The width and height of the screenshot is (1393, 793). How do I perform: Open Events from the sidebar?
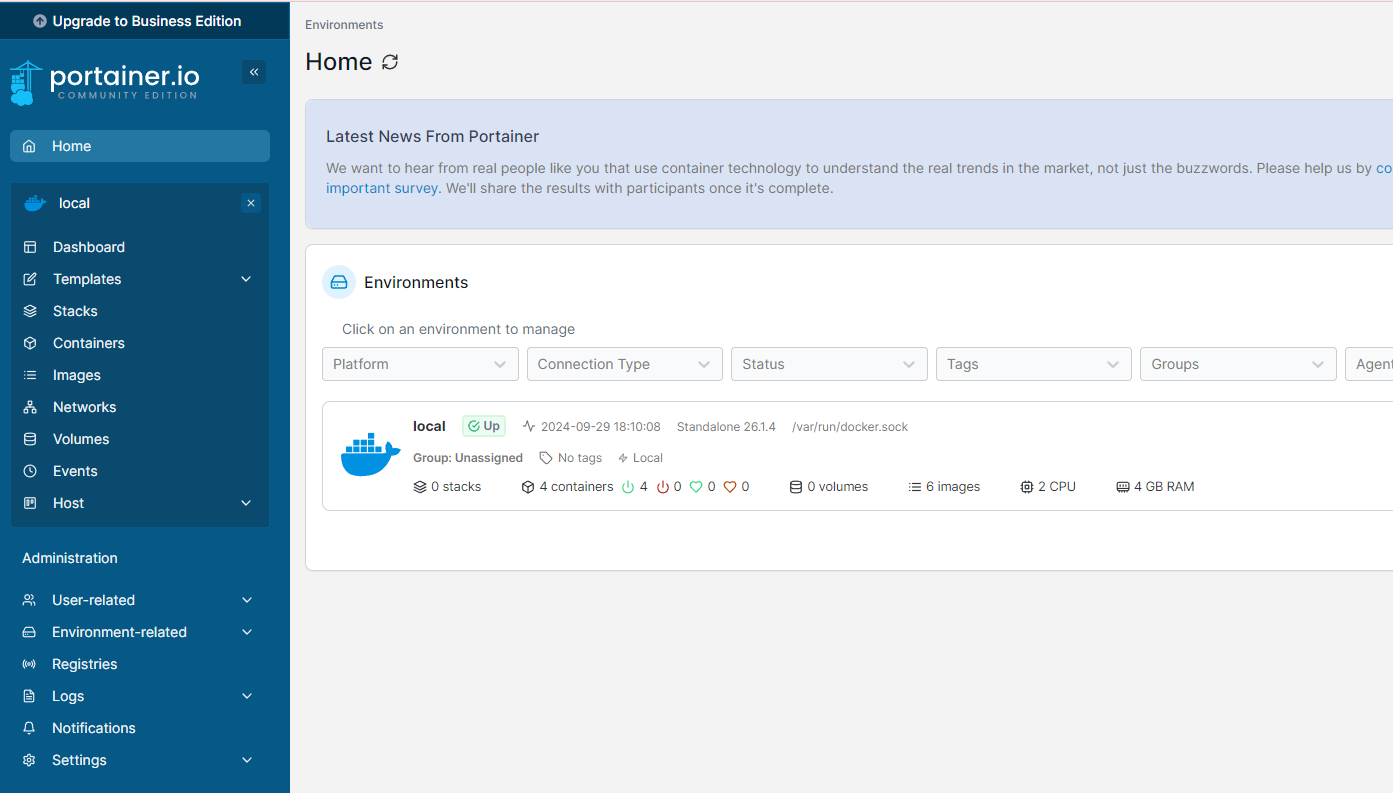(140, 471)
